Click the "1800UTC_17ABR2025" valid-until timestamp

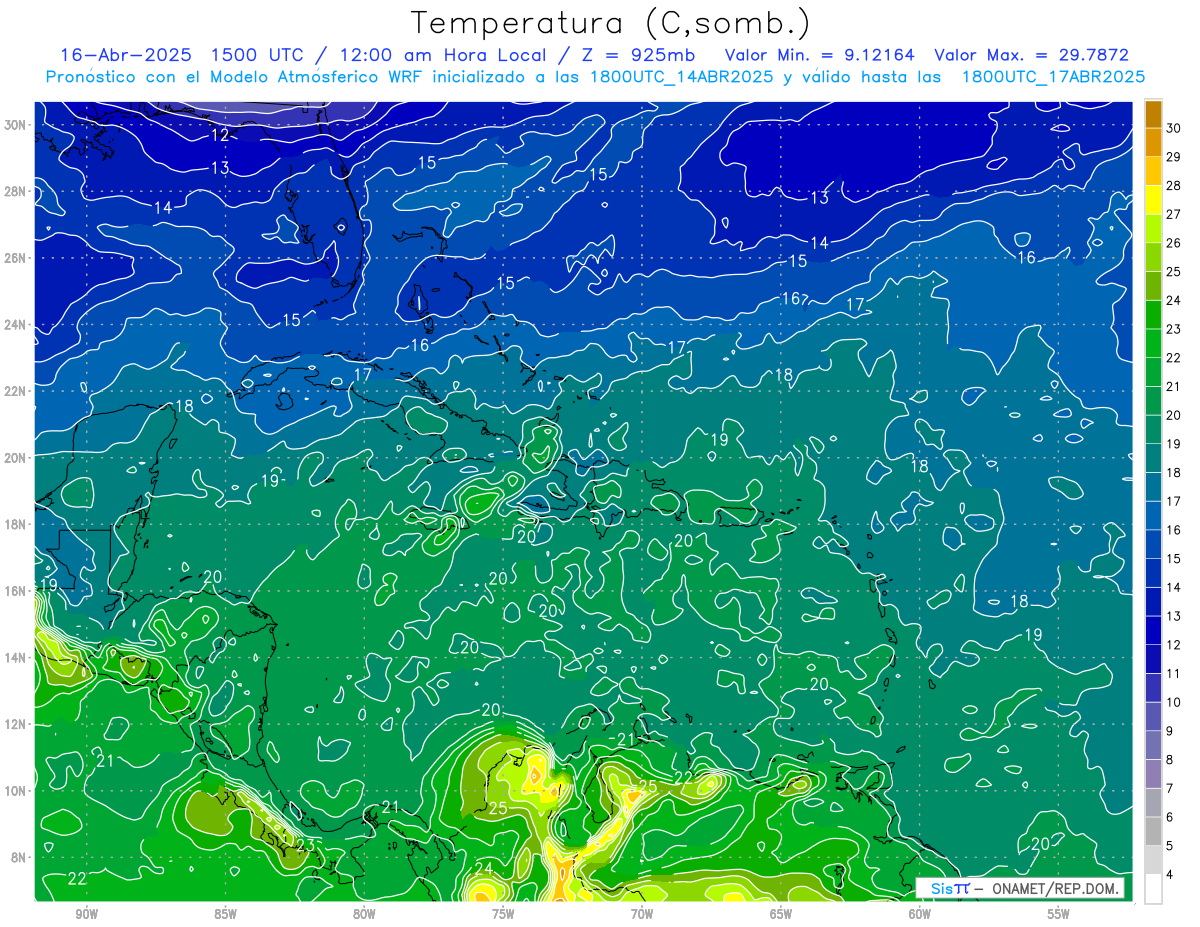[x=1053, y=76]
